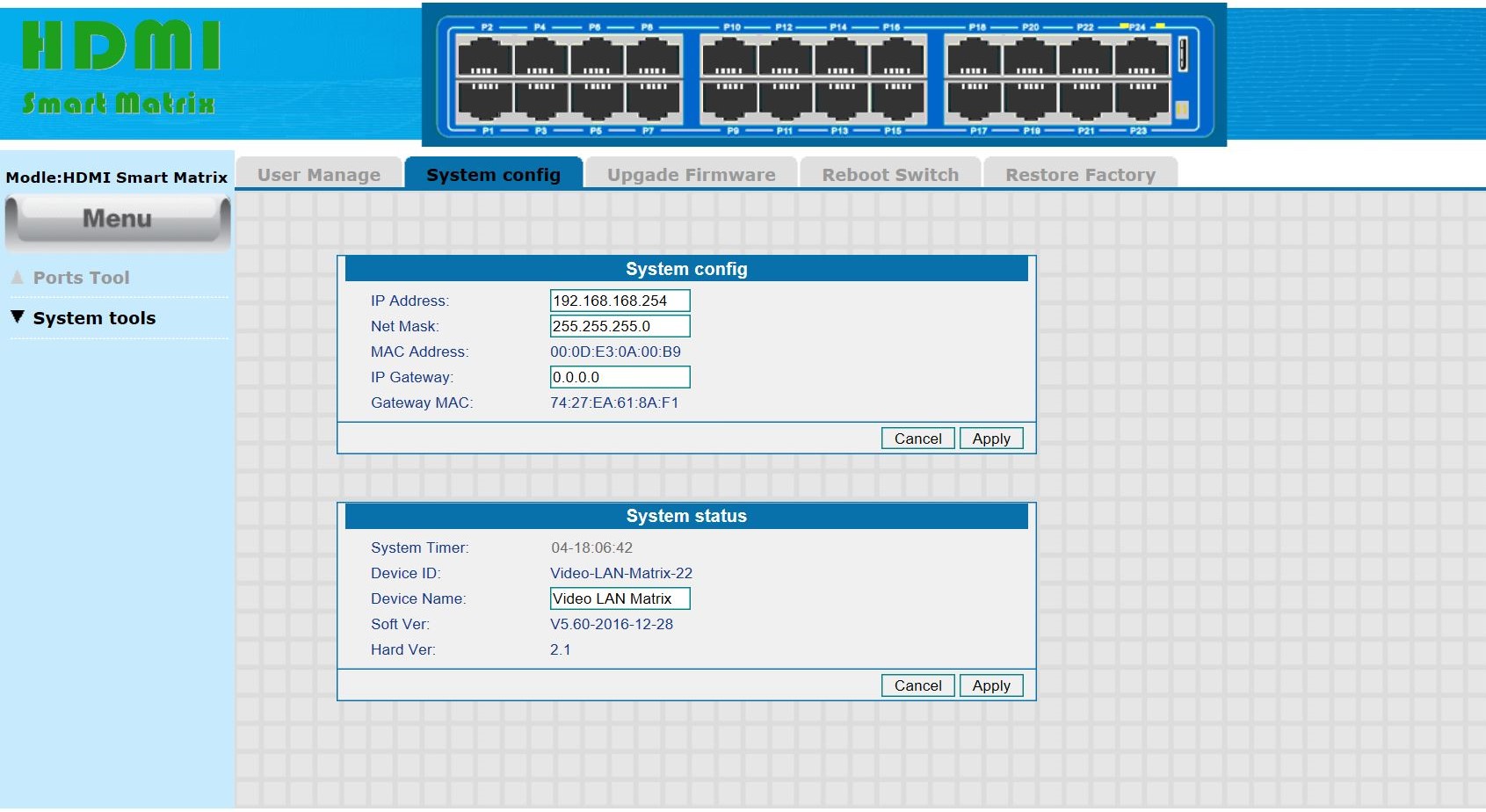The height and width of the screenshot is (812, 1486).
Task: Click System Timer value 04-18:06:42
Action: coord(591,547)
